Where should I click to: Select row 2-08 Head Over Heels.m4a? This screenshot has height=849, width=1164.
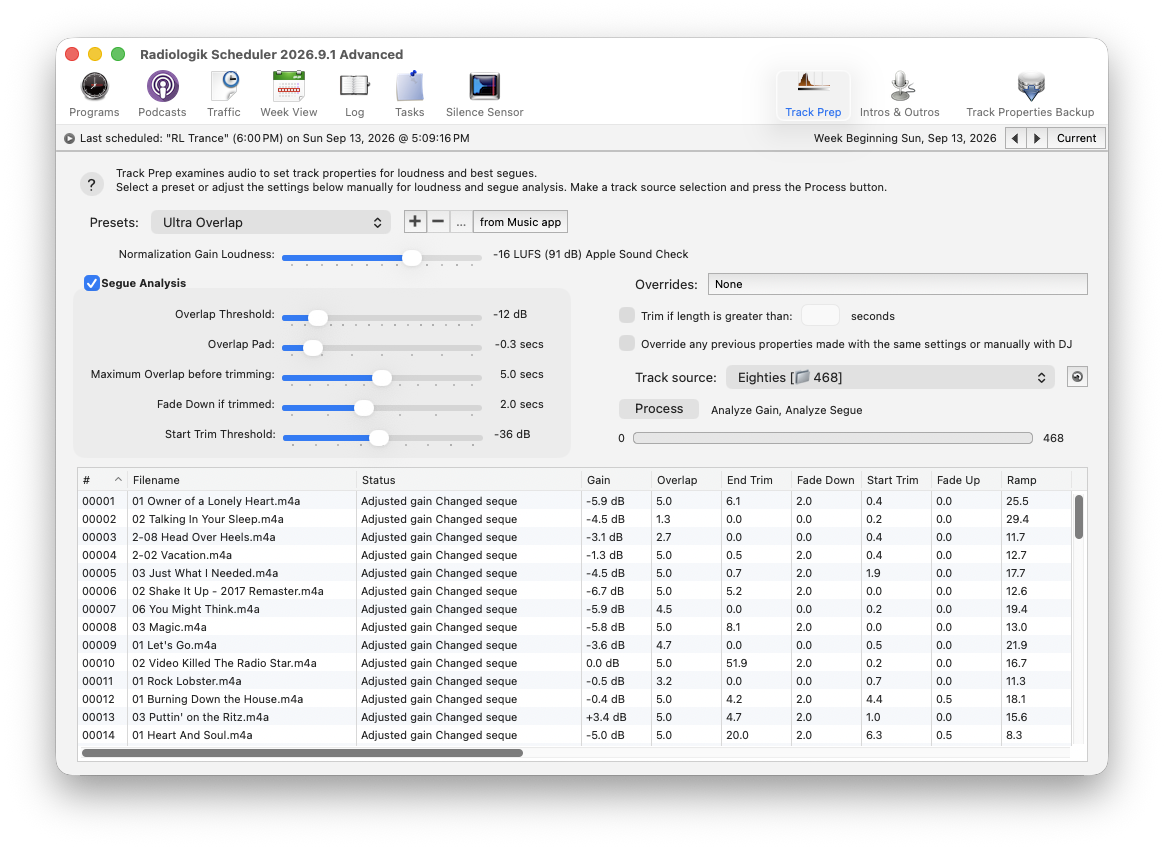tap(575, 537)
